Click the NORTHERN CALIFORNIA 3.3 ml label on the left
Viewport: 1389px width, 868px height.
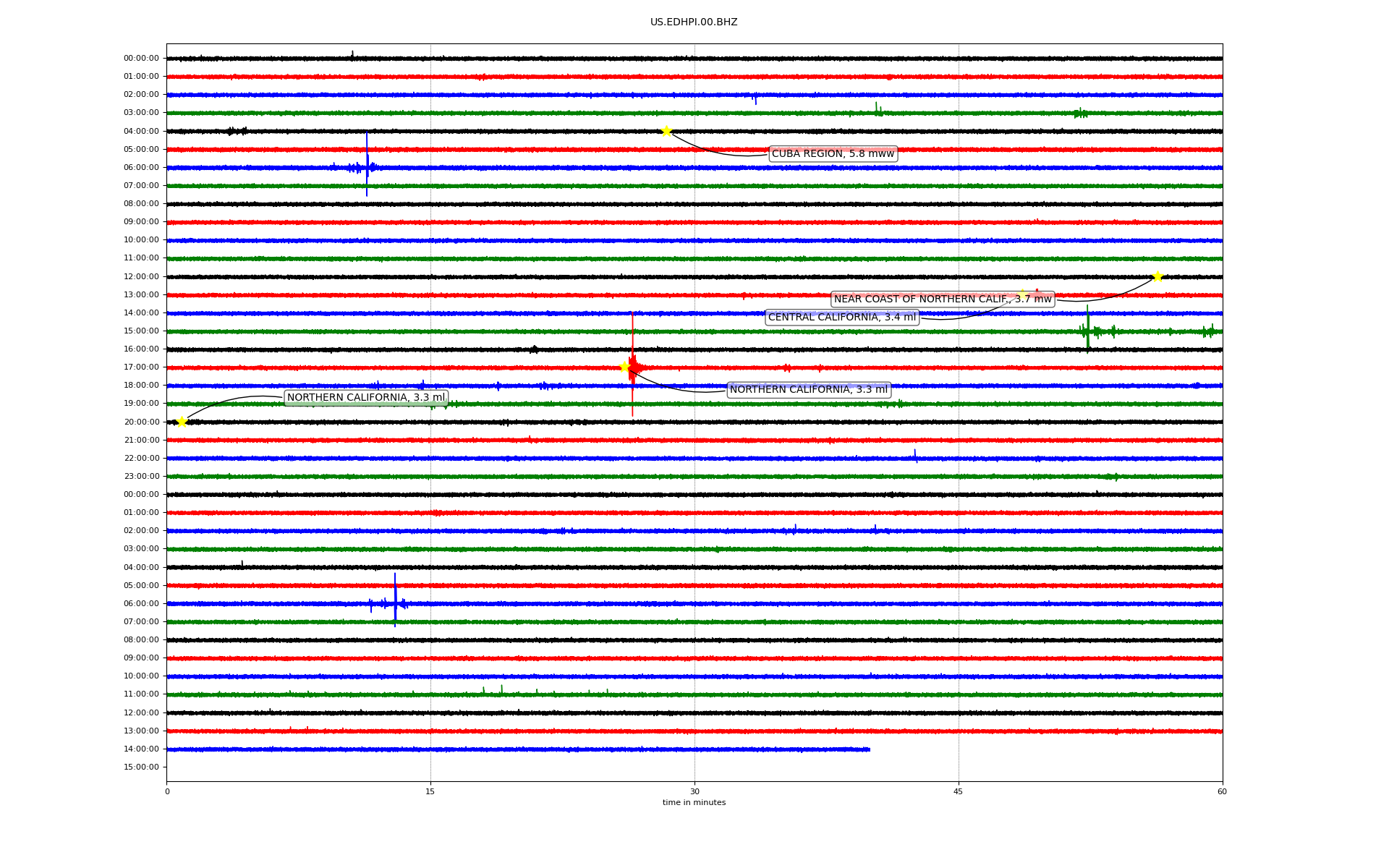366,397
